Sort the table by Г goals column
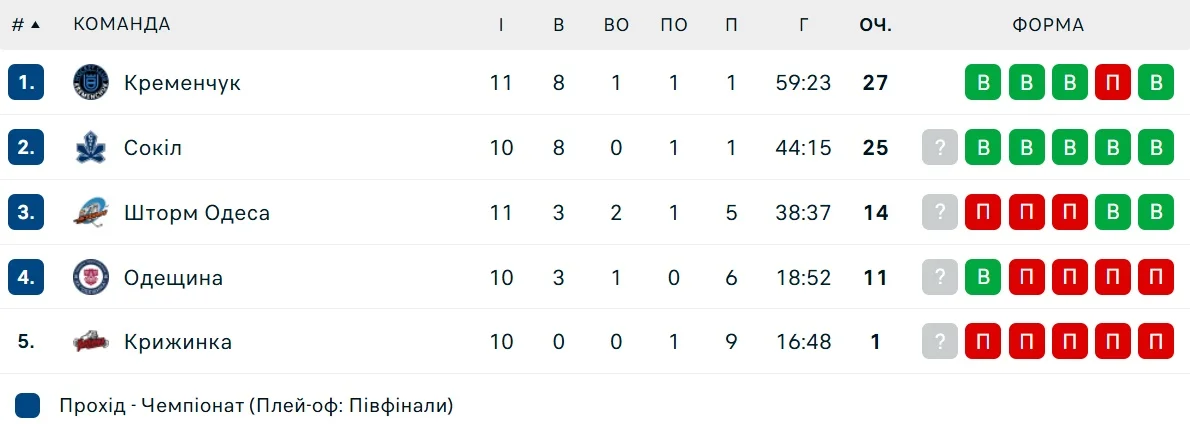 click(803, 25)
